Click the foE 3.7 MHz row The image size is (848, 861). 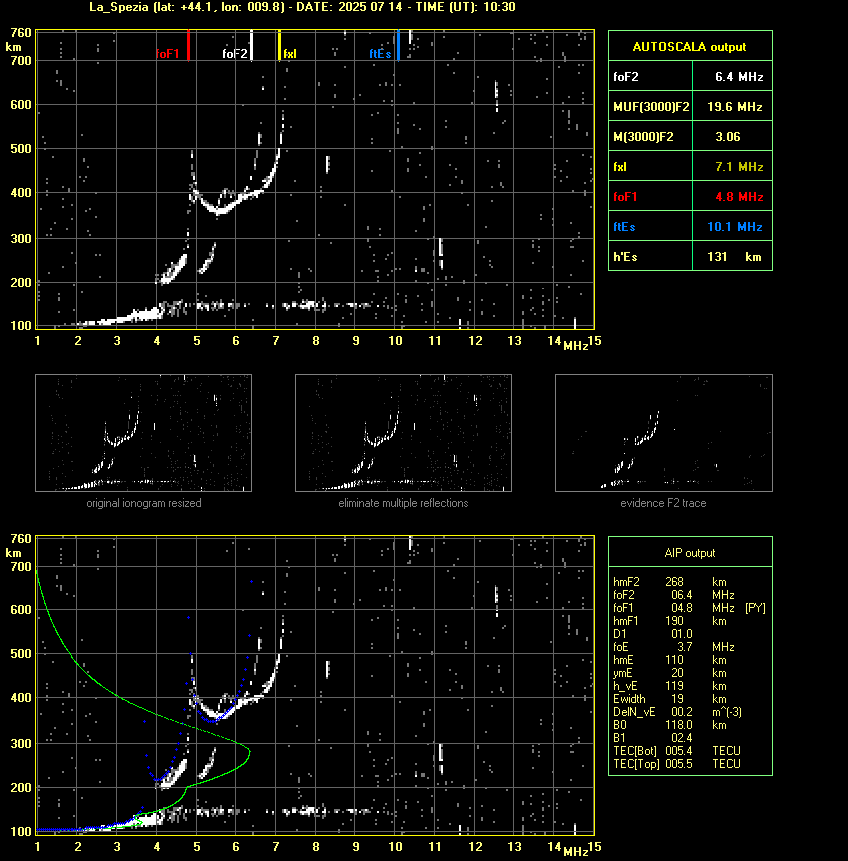click(673, 647)
